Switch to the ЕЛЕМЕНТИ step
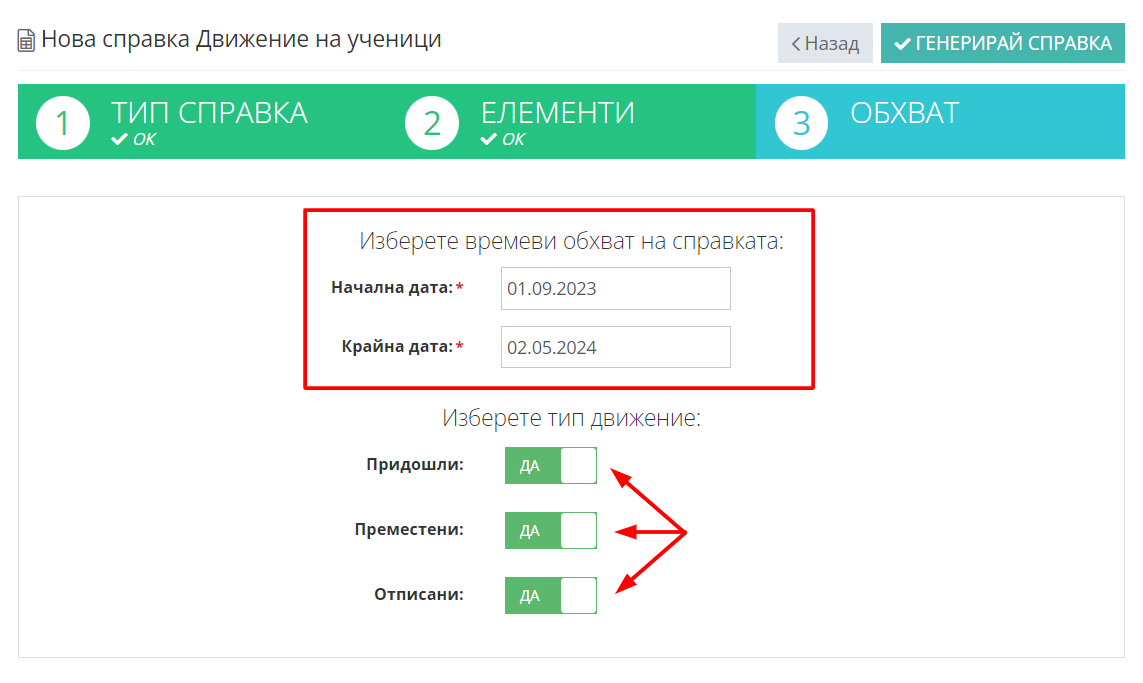1143x683 pixels. click(x=557, y=113)
